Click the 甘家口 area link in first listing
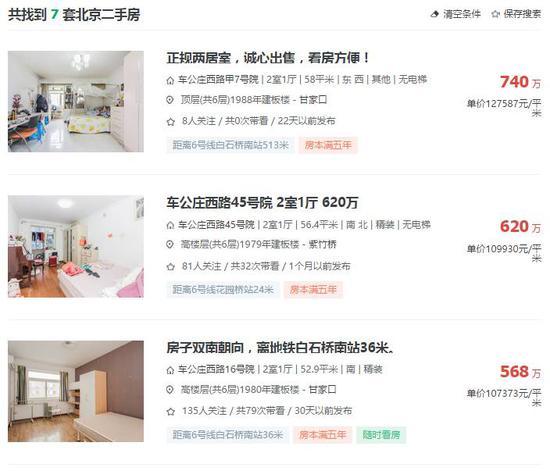Screen dimensions: 550x471 [x=313, y=100]
